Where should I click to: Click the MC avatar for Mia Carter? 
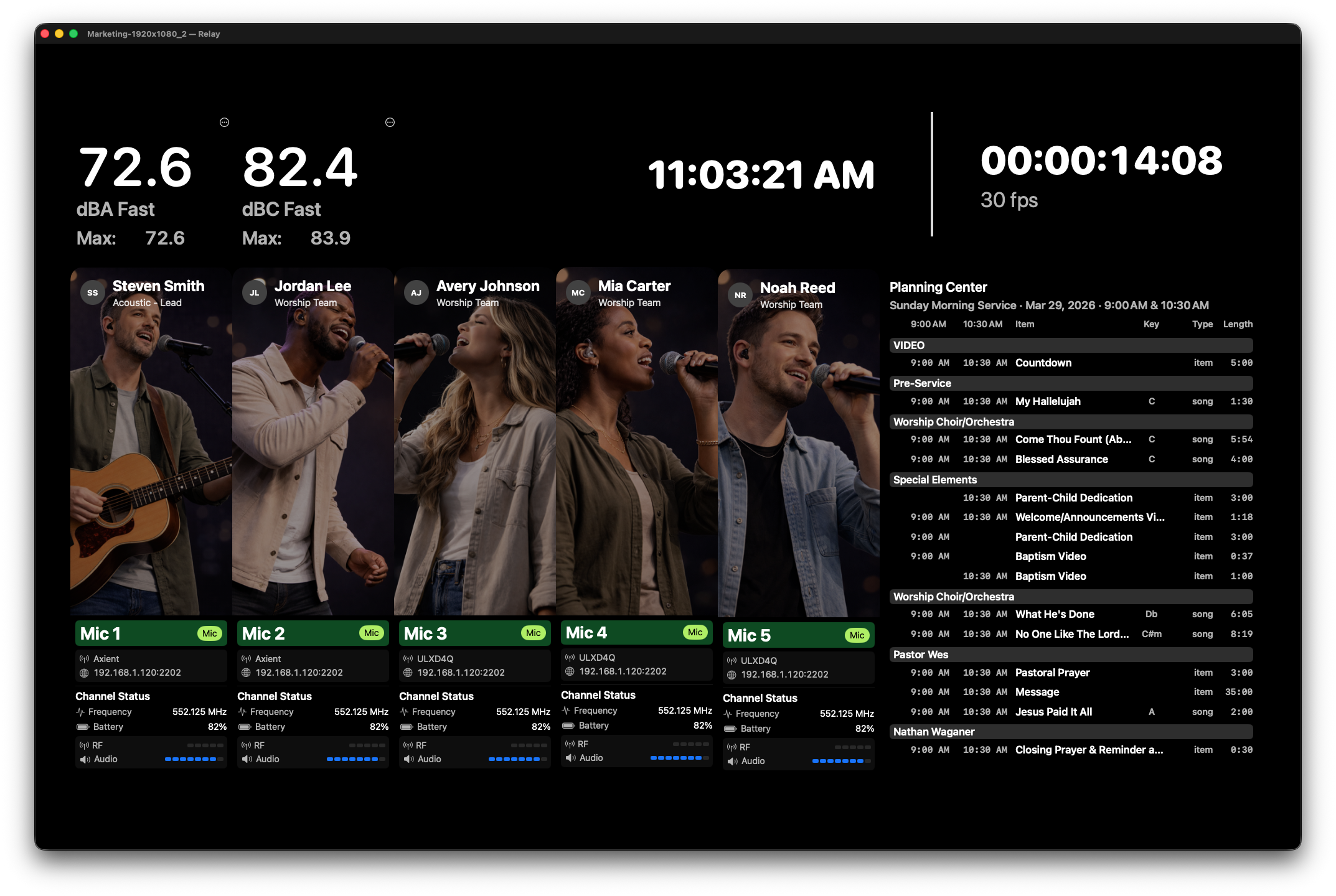pos(578,292)
